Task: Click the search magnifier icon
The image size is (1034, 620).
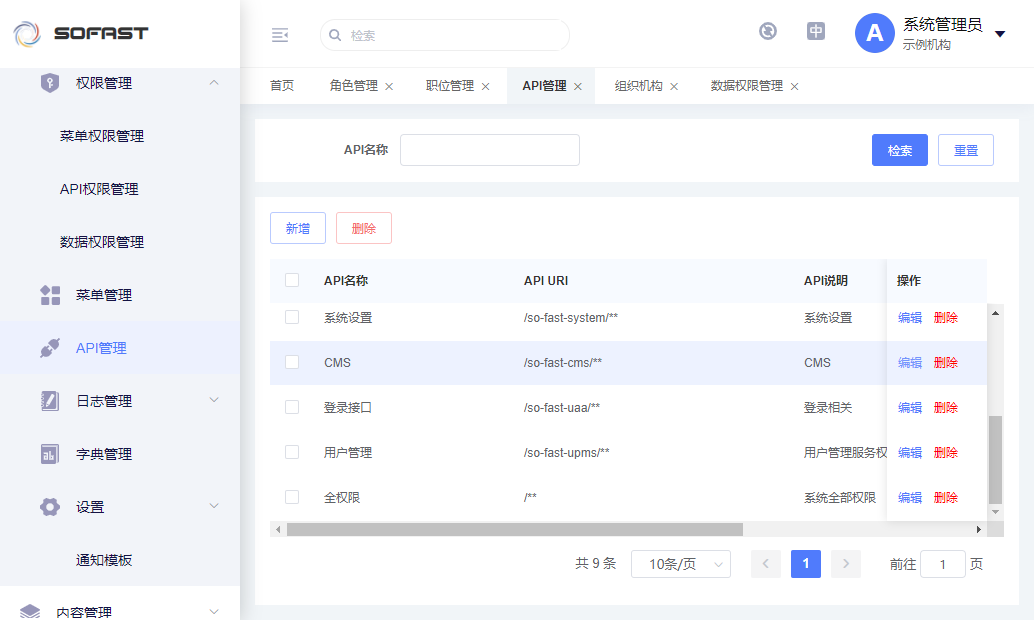Action: point(335,35)
